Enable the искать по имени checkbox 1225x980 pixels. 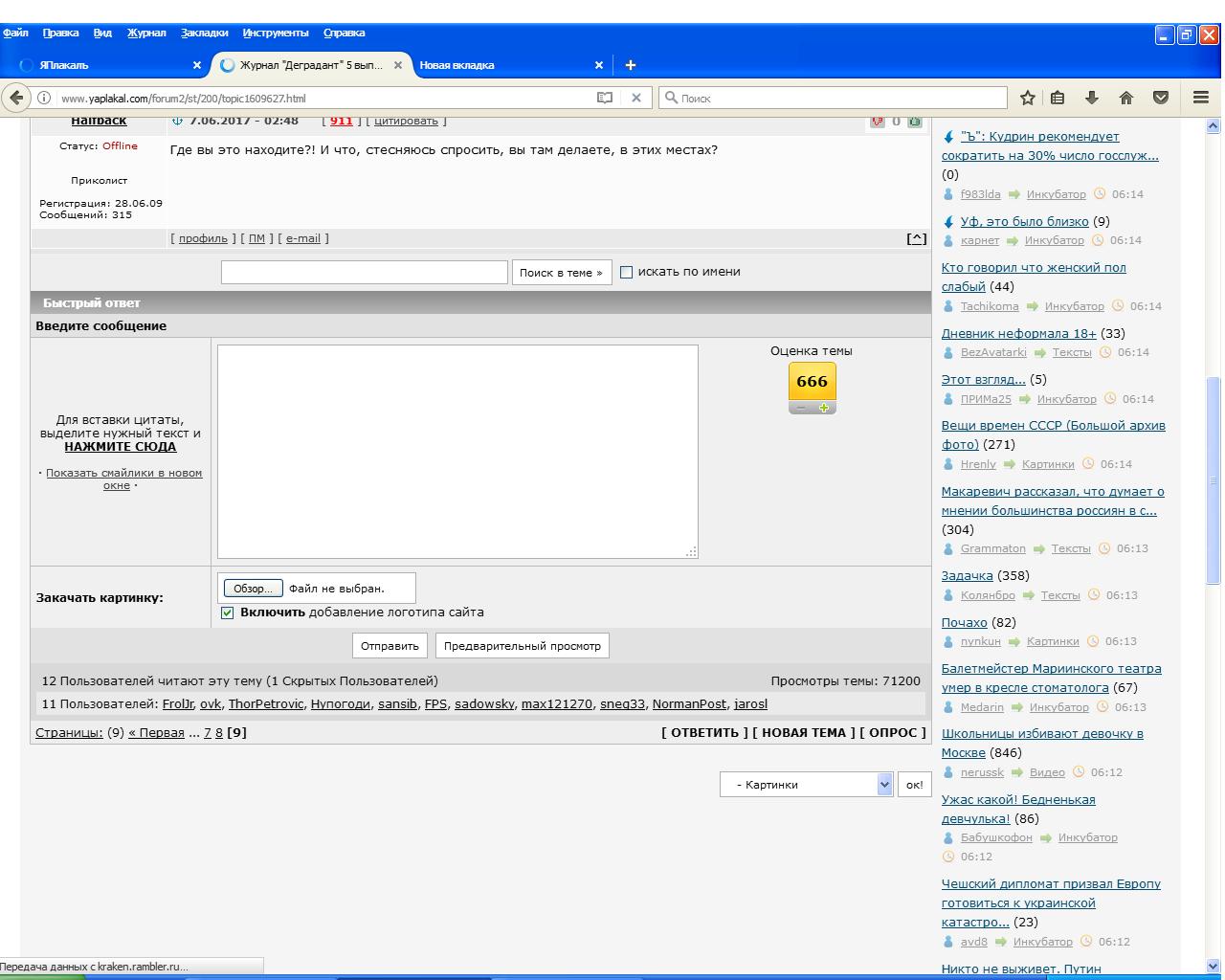[626, 272]
